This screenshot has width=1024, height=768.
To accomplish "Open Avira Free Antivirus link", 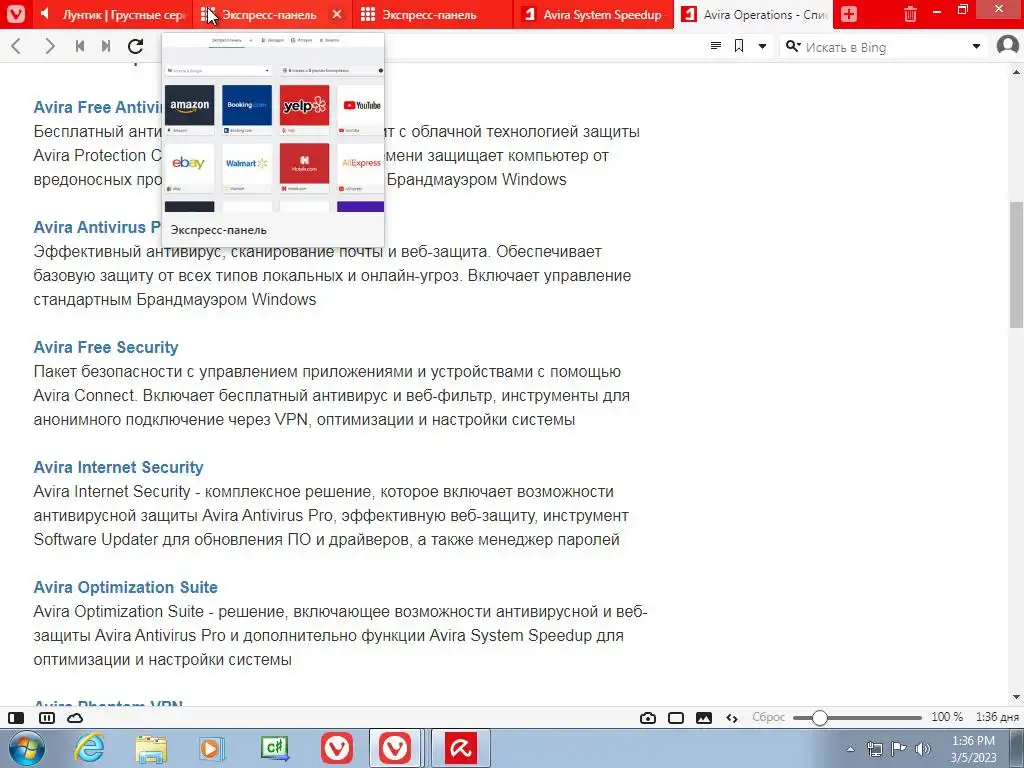I will point(97,107).
